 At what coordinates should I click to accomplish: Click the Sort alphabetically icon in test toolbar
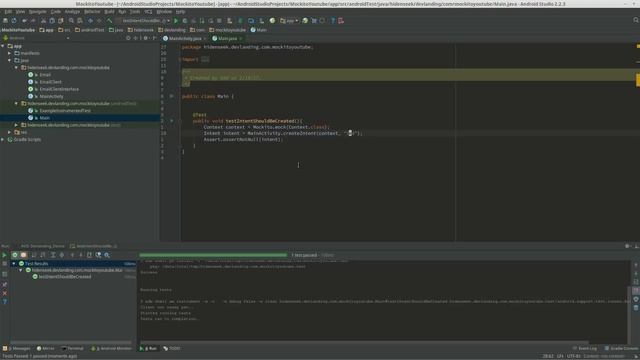pos(34,255)
